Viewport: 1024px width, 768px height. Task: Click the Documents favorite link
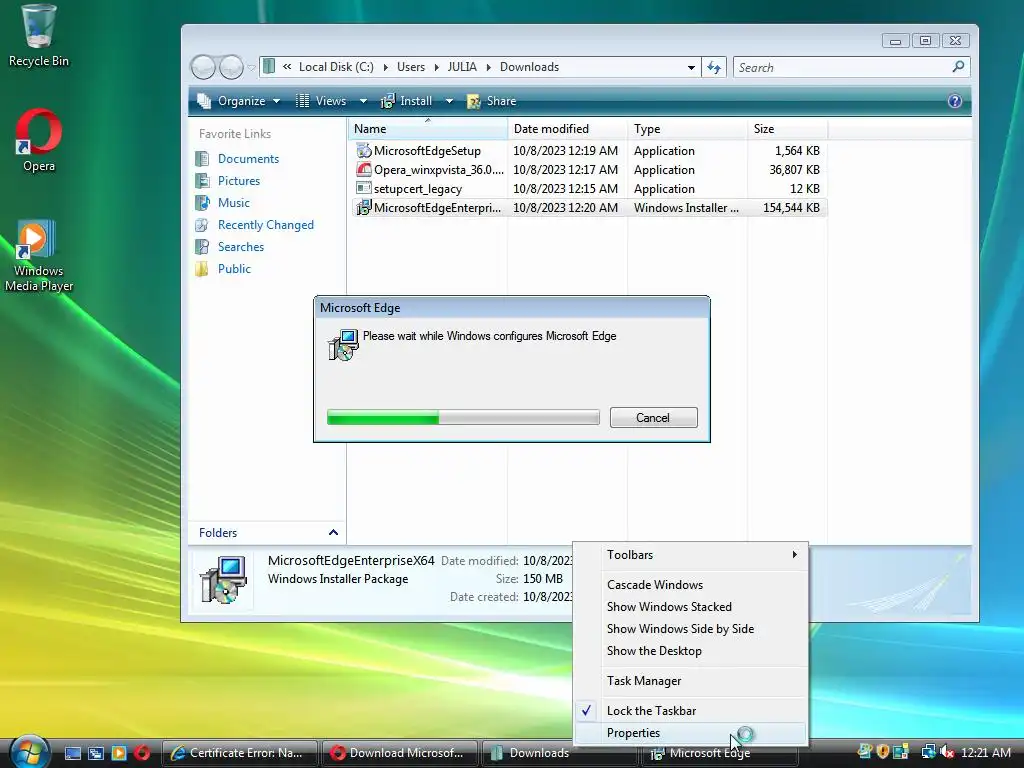pos(248,159)
